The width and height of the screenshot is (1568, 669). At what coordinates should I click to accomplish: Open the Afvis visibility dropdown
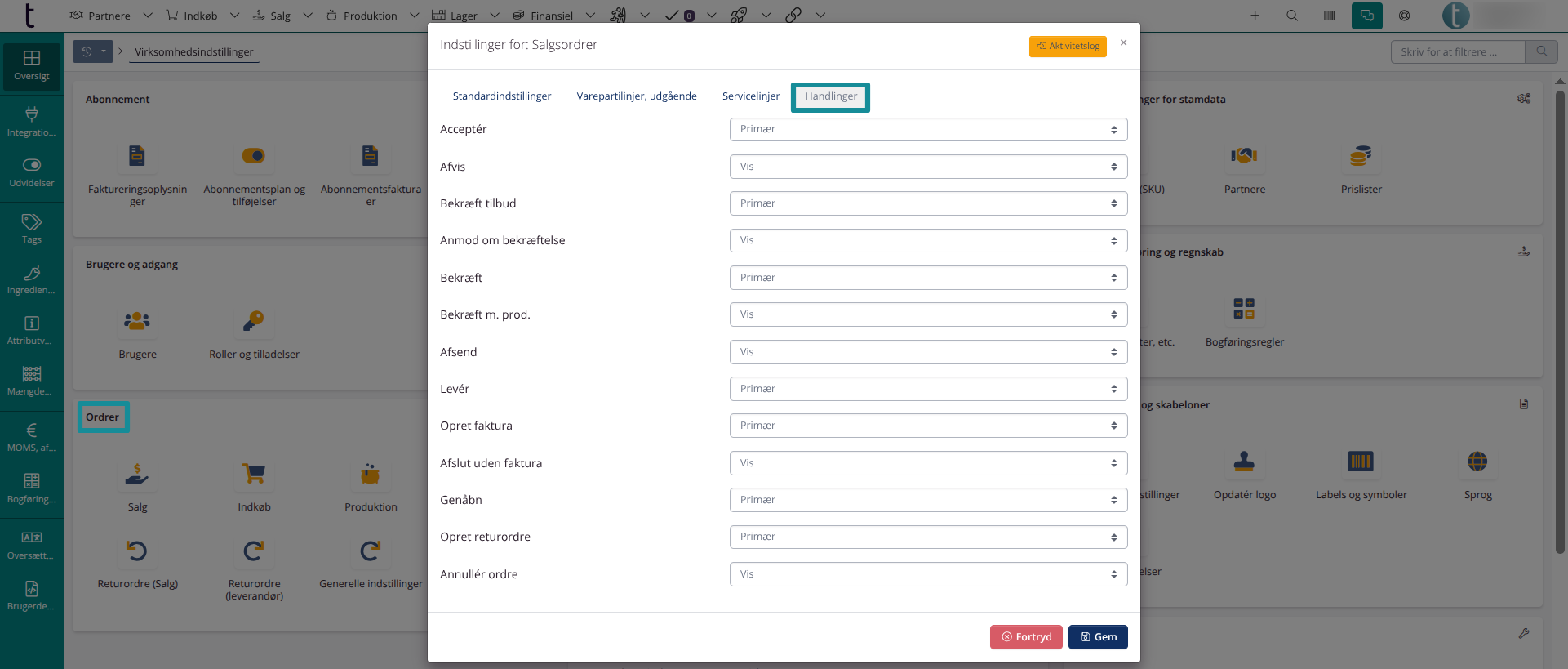(x=928, y=167)
